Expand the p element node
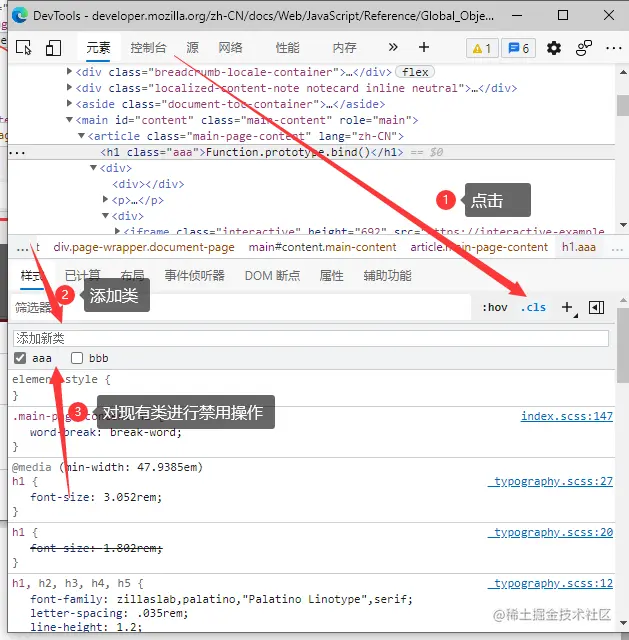This screenshot has height=640, width=629. (105, 200)
